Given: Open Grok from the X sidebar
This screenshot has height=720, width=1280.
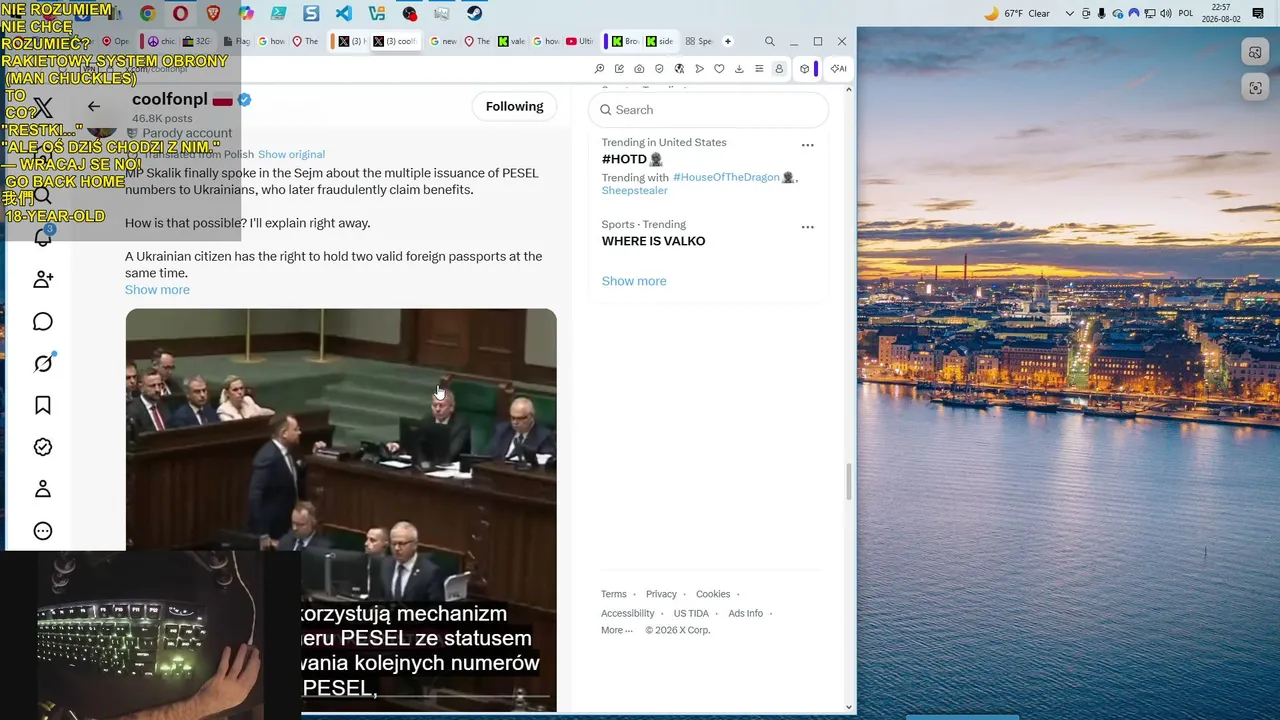Looking at the screenshot, I should (43, 363).
